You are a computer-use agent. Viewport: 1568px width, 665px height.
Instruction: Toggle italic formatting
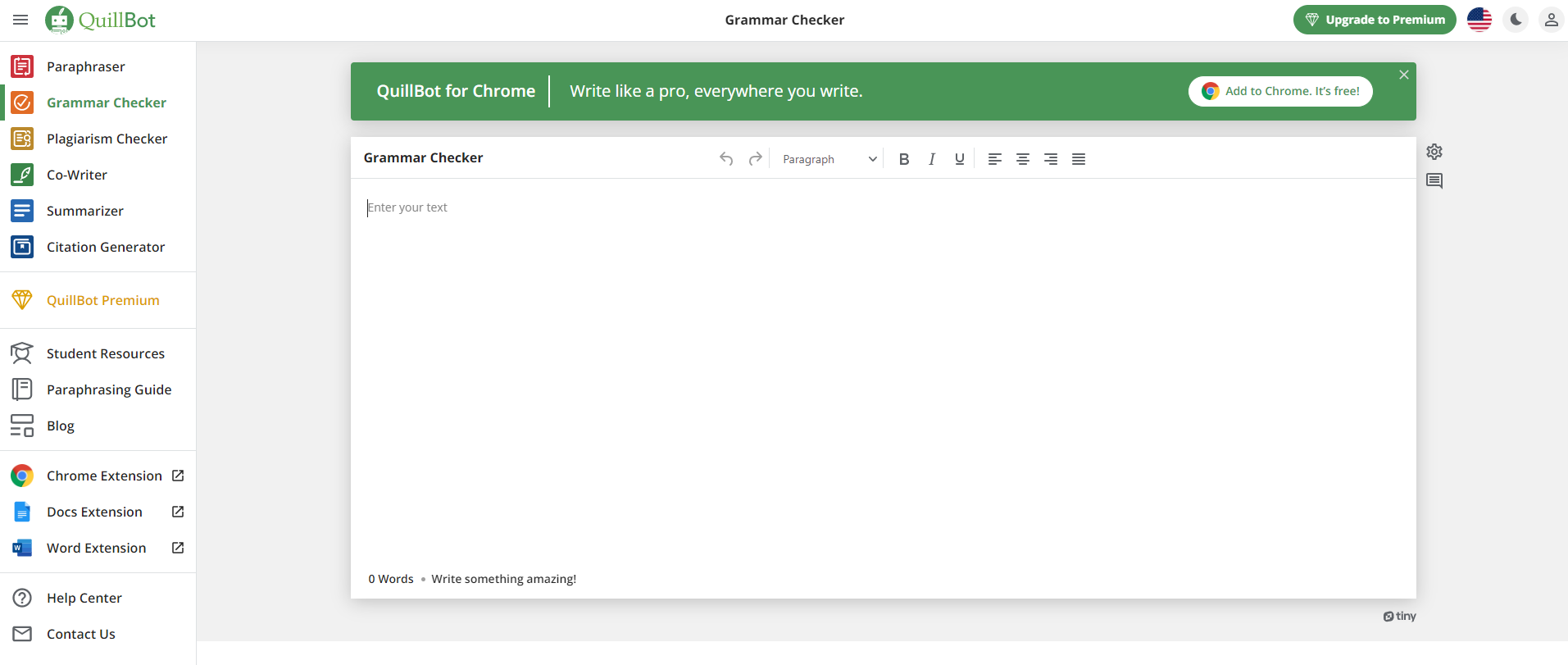(x=932, y=159)
